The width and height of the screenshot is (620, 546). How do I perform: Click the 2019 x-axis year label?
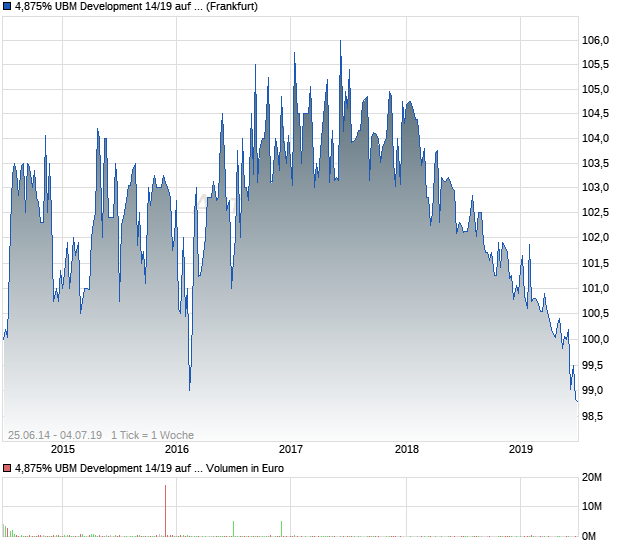pyautogui.click(x=521, y=449)
